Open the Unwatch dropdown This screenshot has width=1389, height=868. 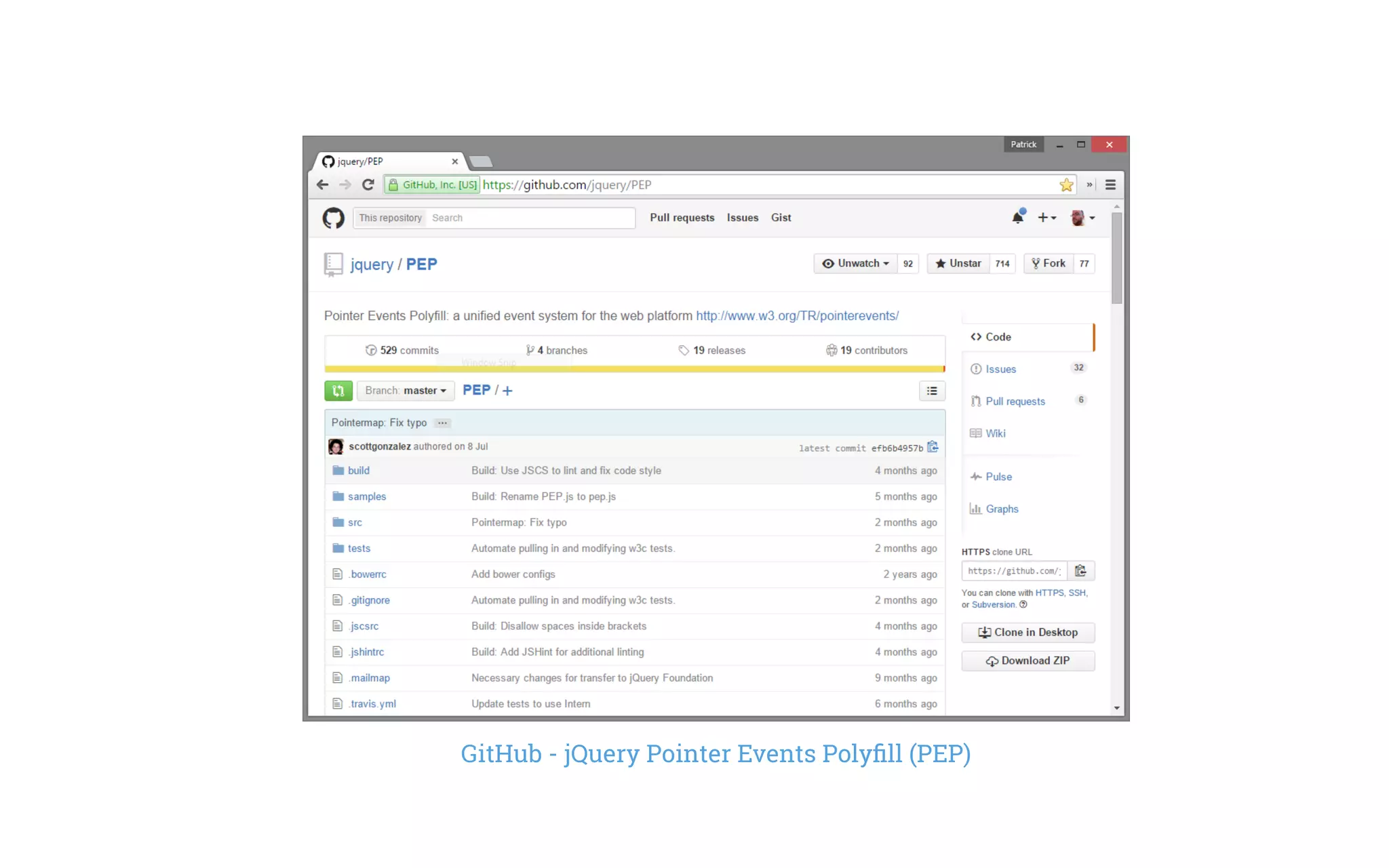855,264
